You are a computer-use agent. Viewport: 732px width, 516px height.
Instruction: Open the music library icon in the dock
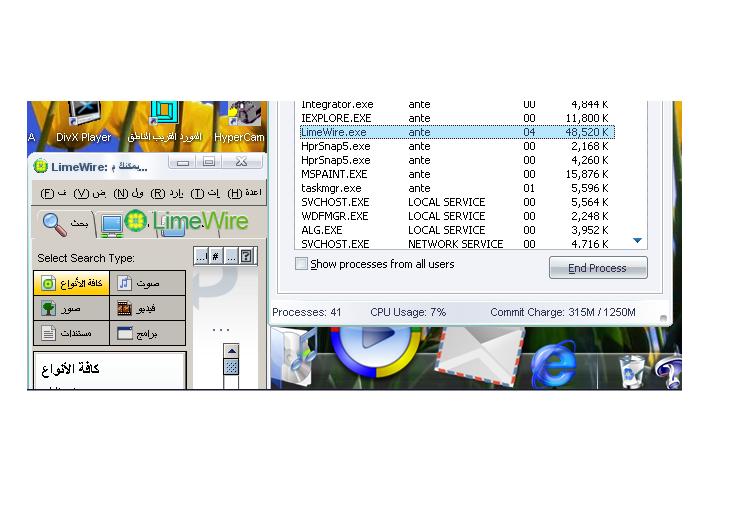tap(293, 356)
